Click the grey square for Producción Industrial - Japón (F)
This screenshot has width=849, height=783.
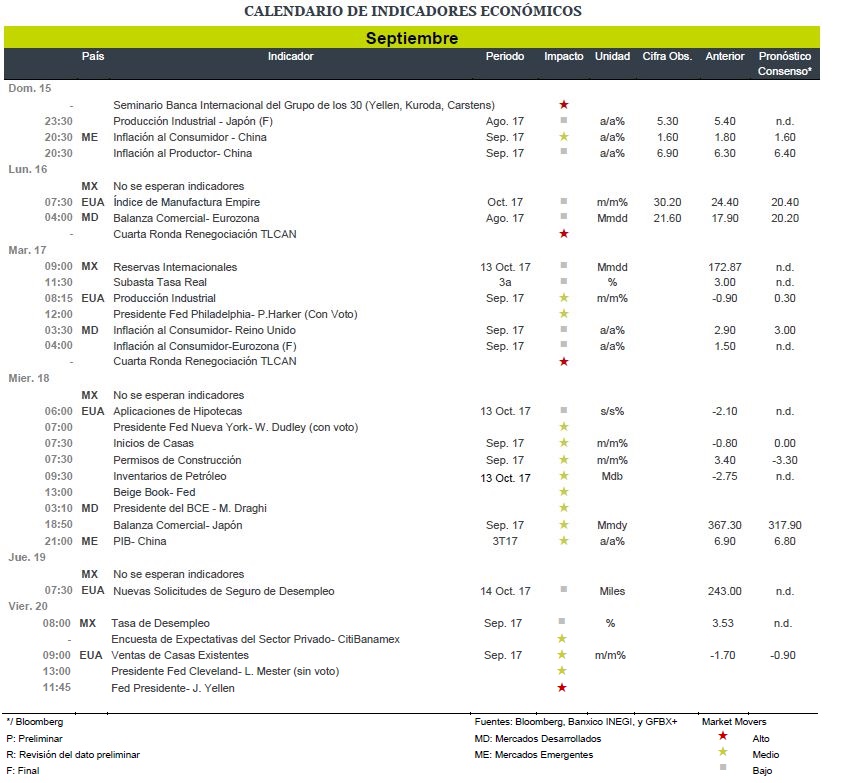pyautogui.click(x=564, y=120)
